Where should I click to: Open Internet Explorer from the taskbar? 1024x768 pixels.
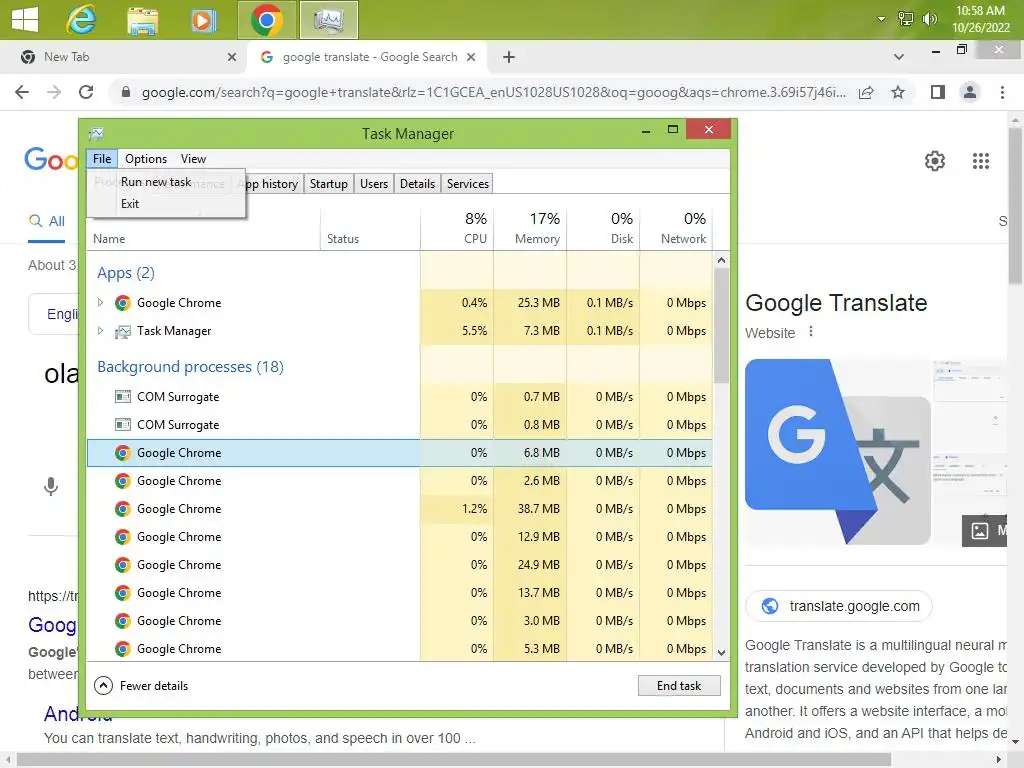pyautogui.click(x=81, y=20)
